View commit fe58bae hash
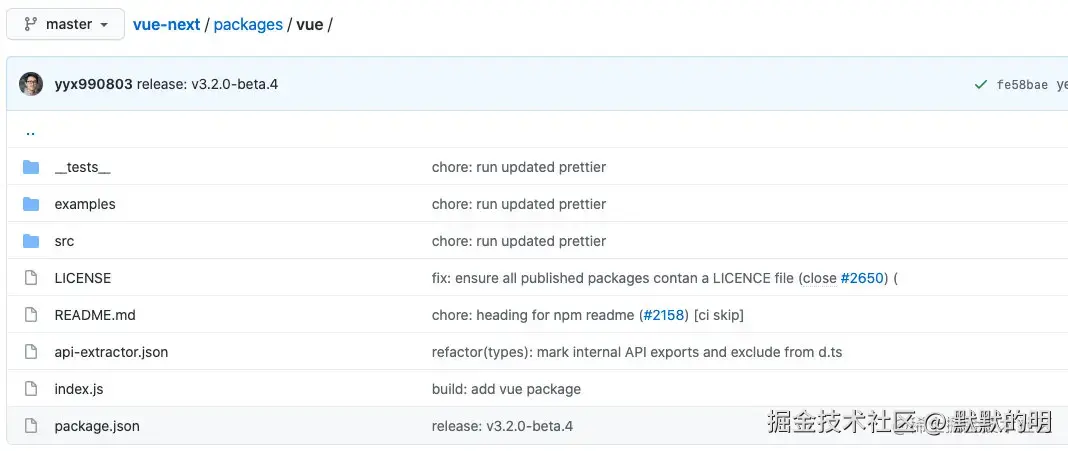The height and width of the screenshot is (451, 1068). (1022, 85)
